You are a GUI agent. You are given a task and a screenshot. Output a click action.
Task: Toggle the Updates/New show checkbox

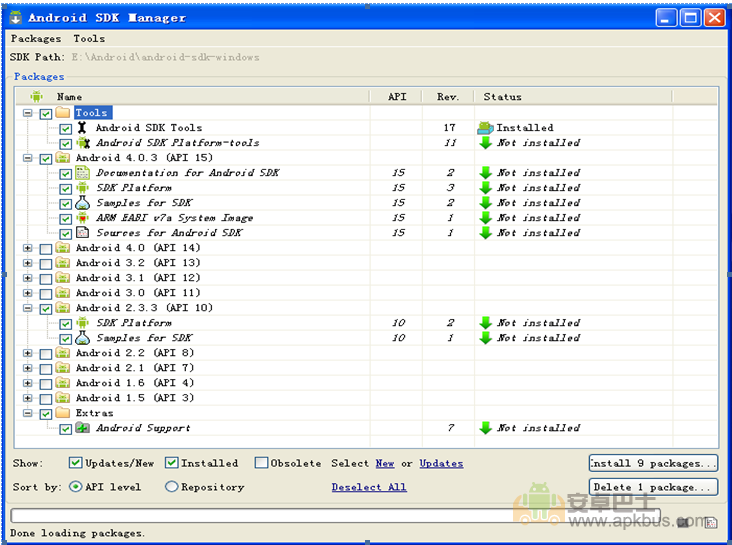pos(76,463)
